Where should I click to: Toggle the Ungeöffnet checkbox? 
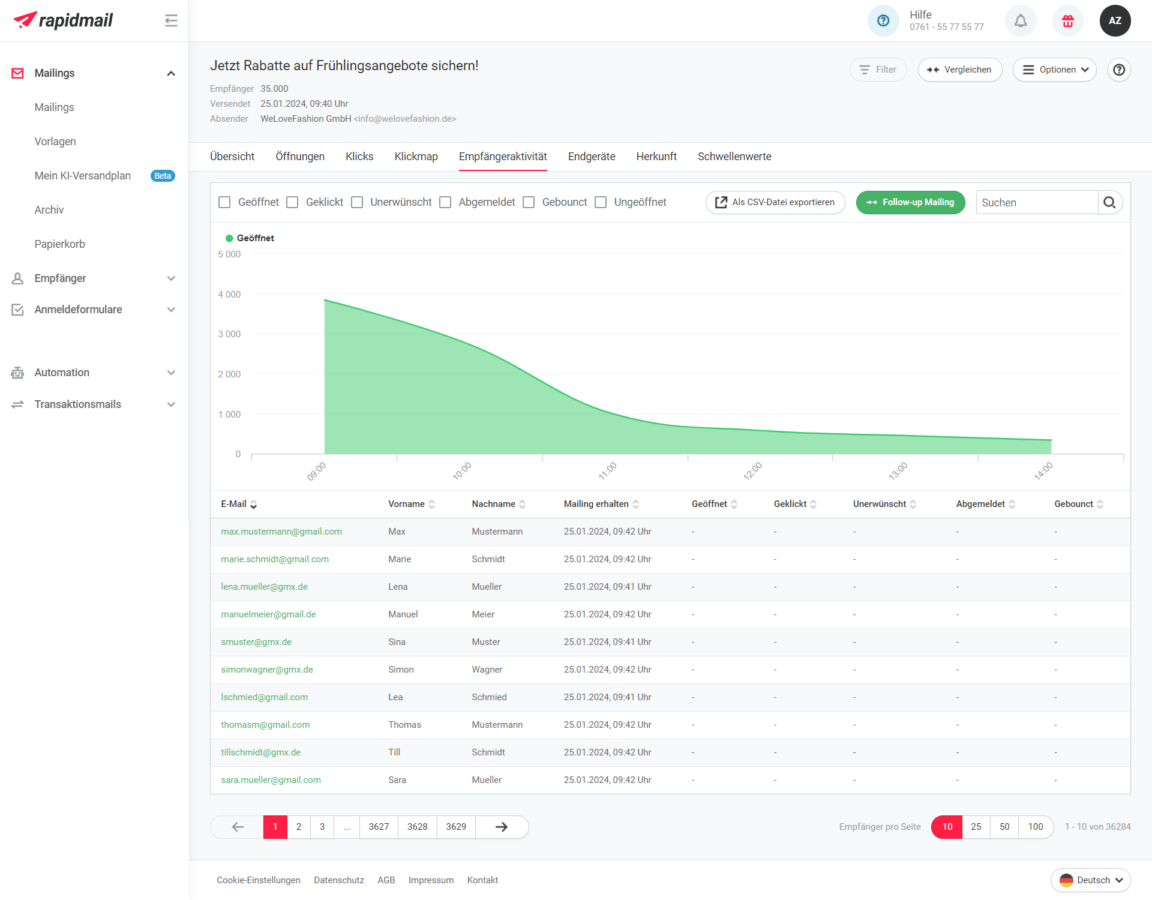(601, 202)
